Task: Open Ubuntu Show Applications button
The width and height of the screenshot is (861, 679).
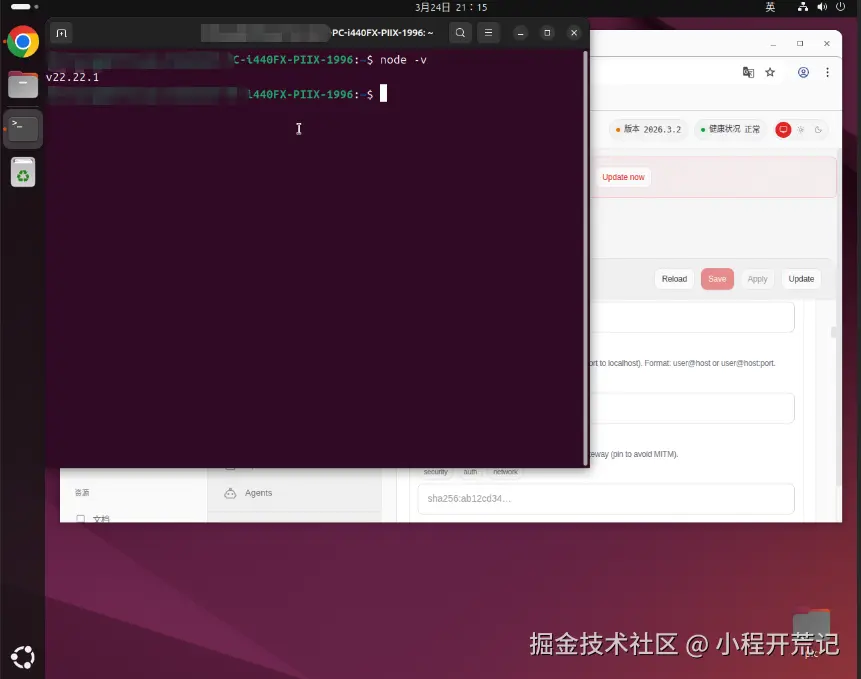Action: coord(23,657)
